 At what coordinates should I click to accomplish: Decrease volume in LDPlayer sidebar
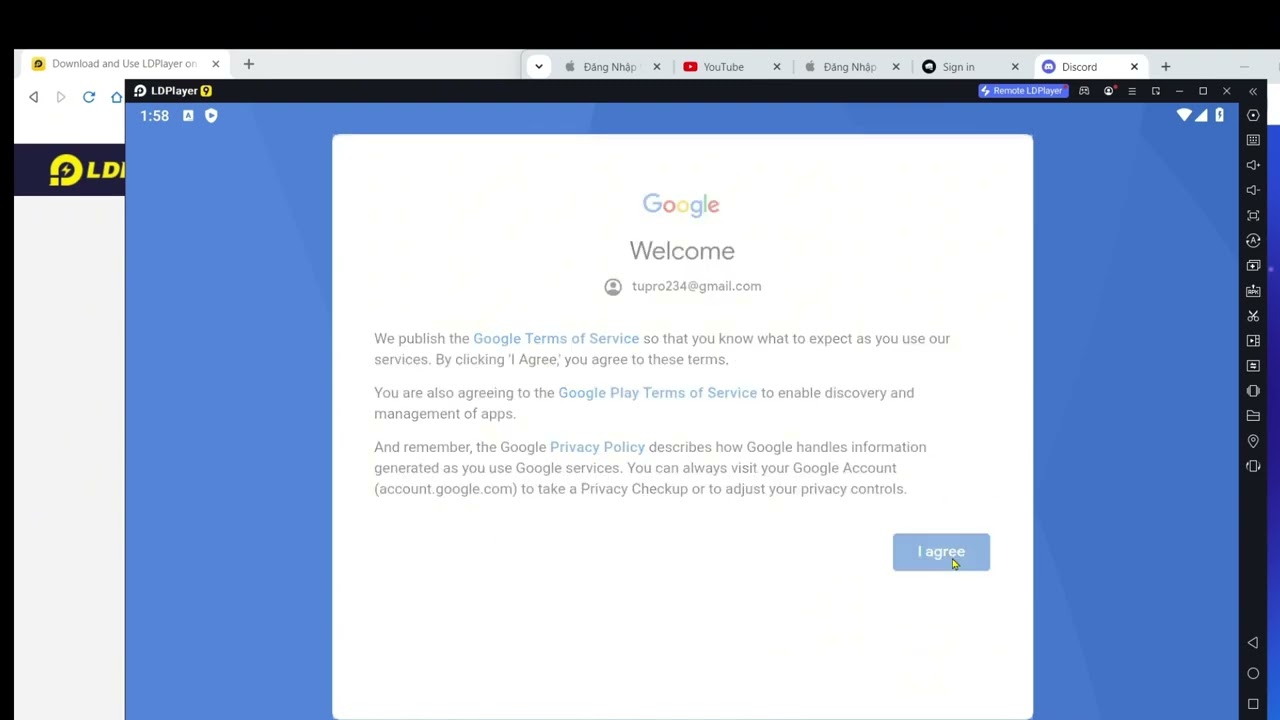[x=1253, y=190]
